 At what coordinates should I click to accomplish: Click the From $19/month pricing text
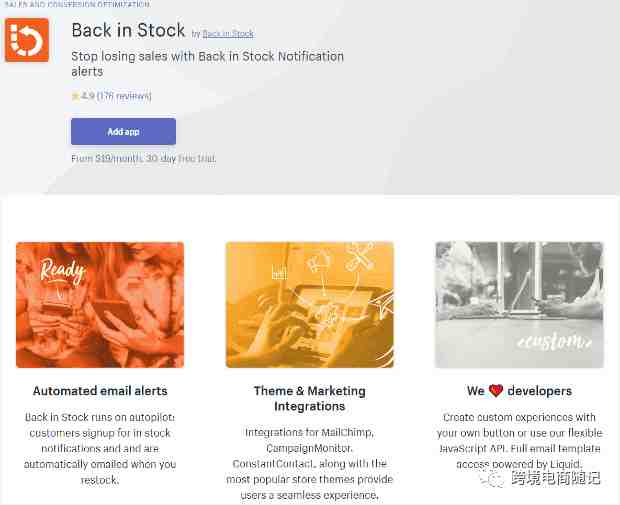(x=144, y=159)
